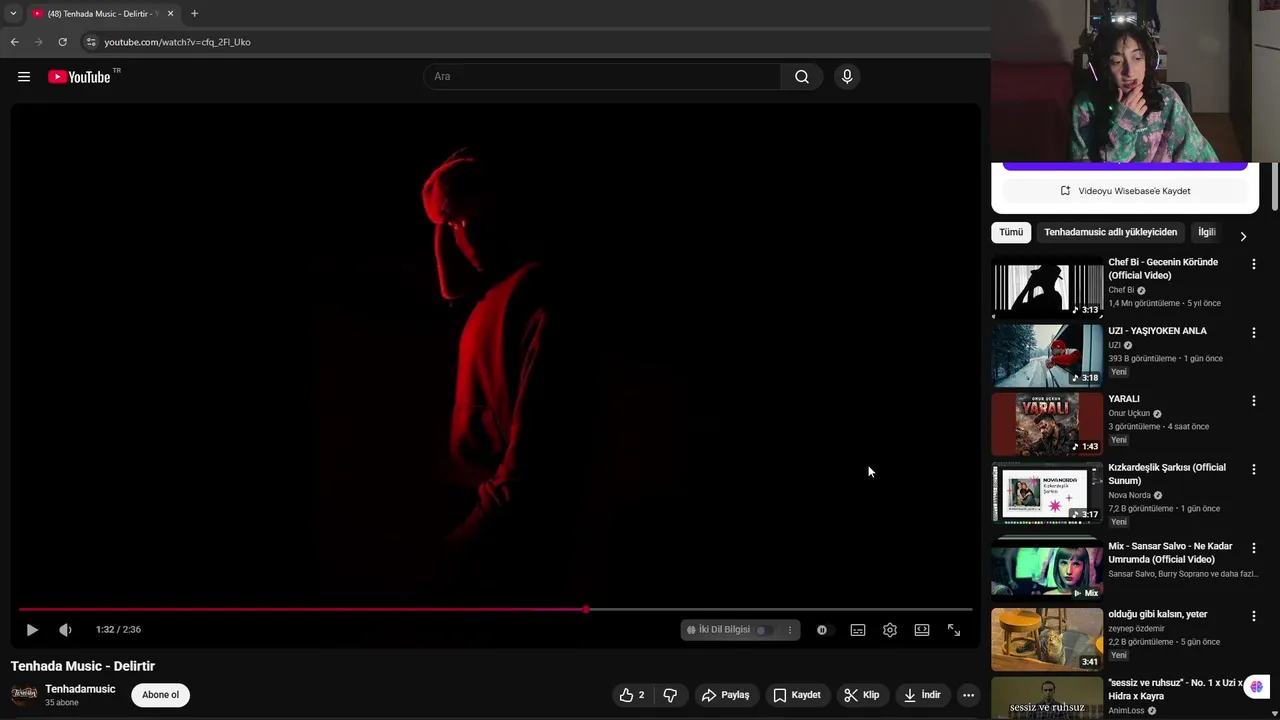Click the Tenhada Music - Delirtir title
Image resolution: width=1280 pixels, height=720 pixels.
pos(83,666)
